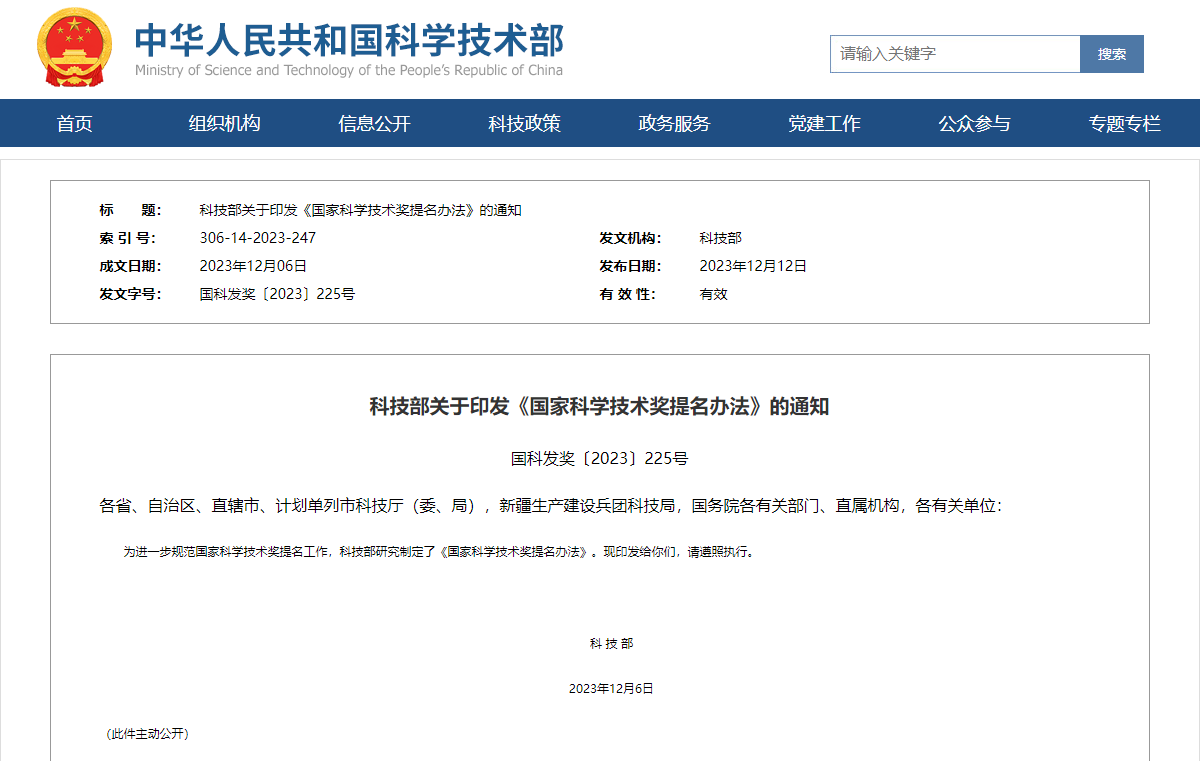This screenshot has width=1200, height=761.
Task: Click the 发文机构 value 科技部
Action: click(x=721, y=238)
